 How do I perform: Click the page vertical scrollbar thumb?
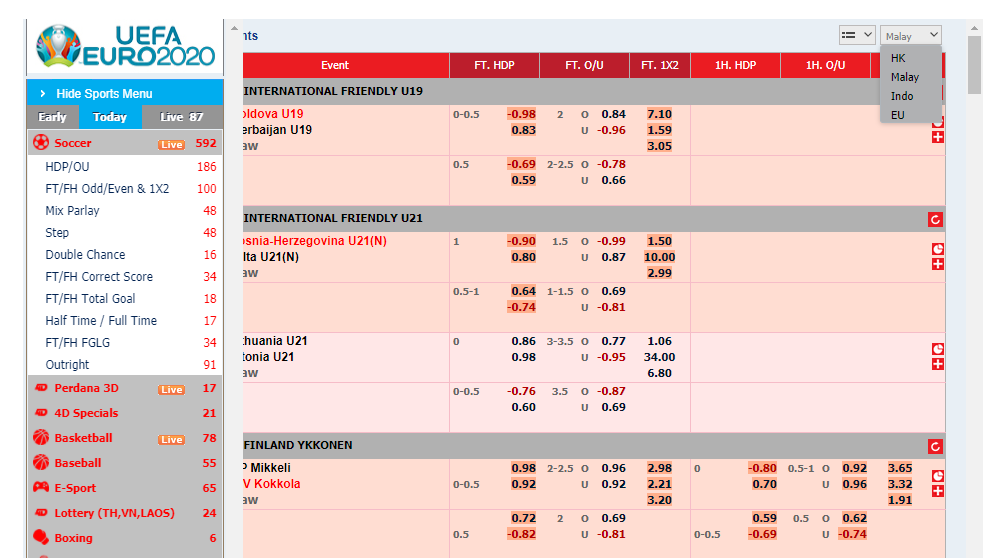click(x=974, y=65)
